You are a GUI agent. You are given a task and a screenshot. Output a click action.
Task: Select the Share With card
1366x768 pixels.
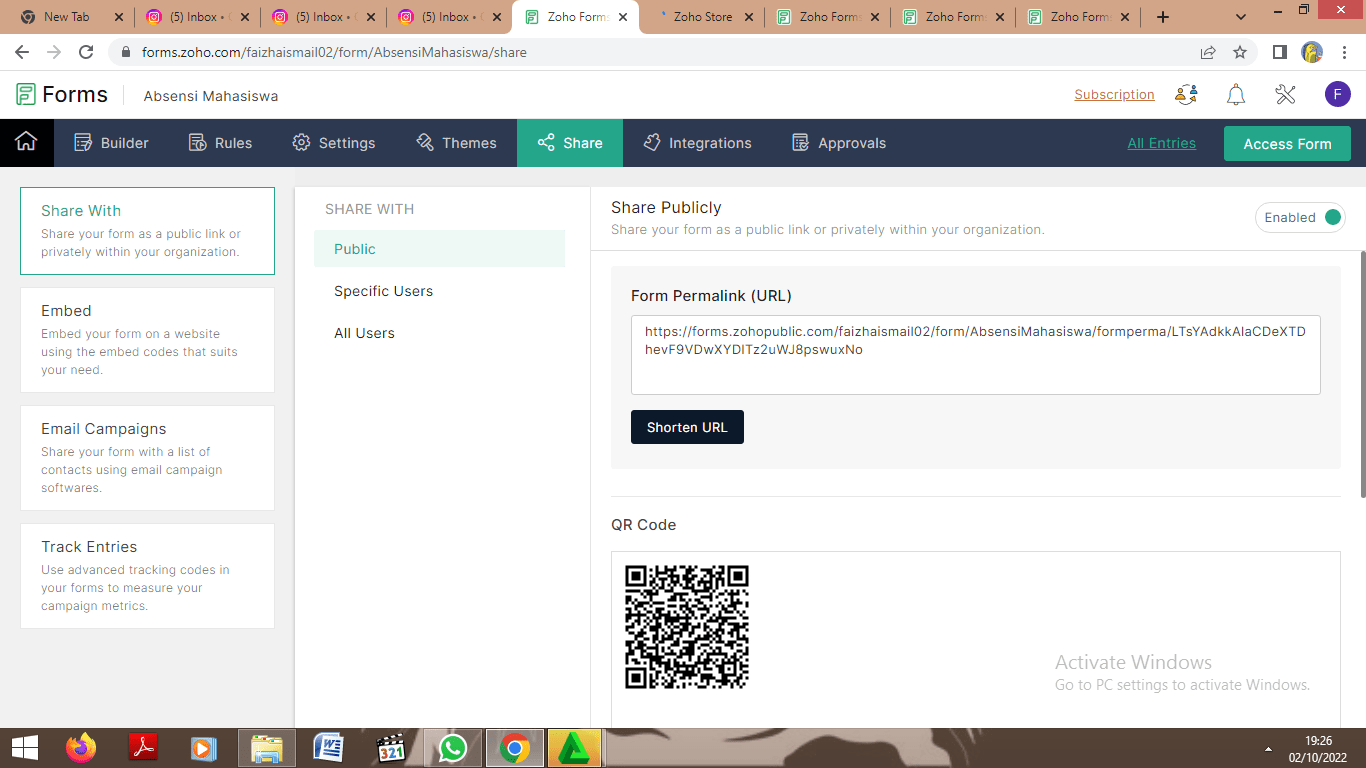(x=147, y=231)
